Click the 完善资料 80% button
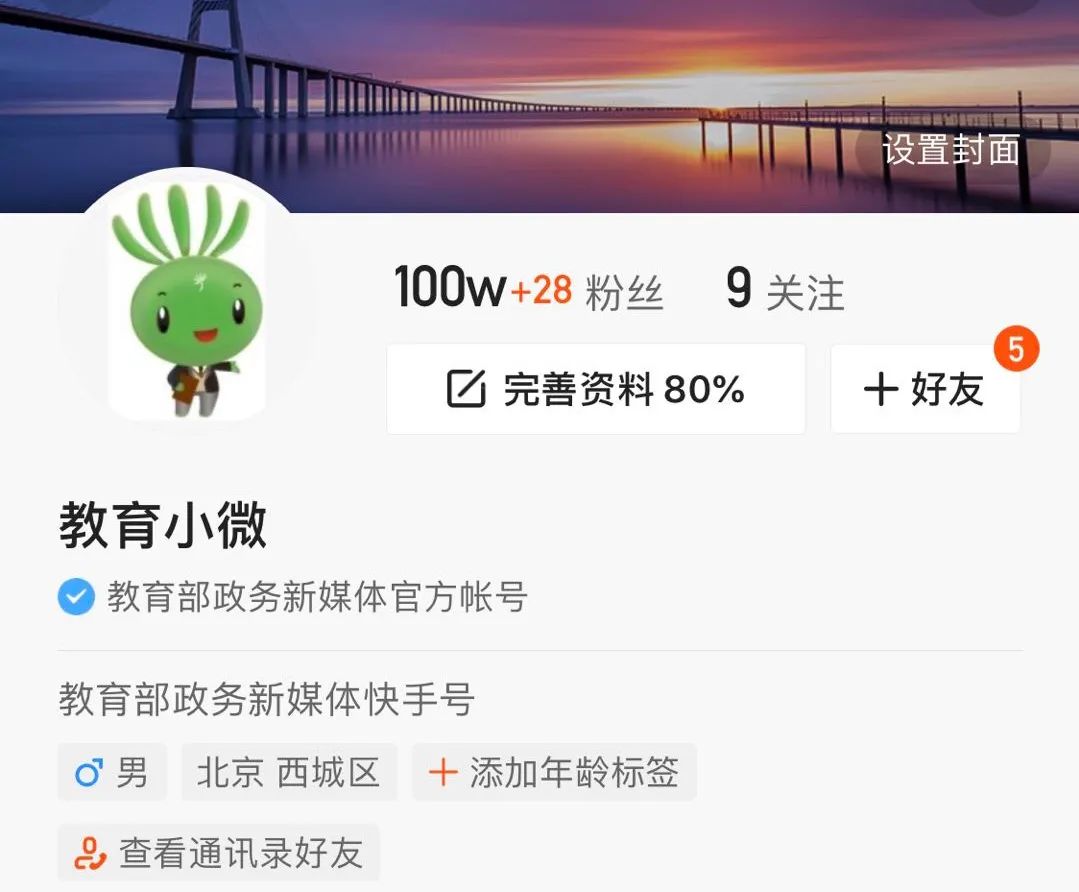The width and height of the screenshot is (1079, 892). [596, 389]
